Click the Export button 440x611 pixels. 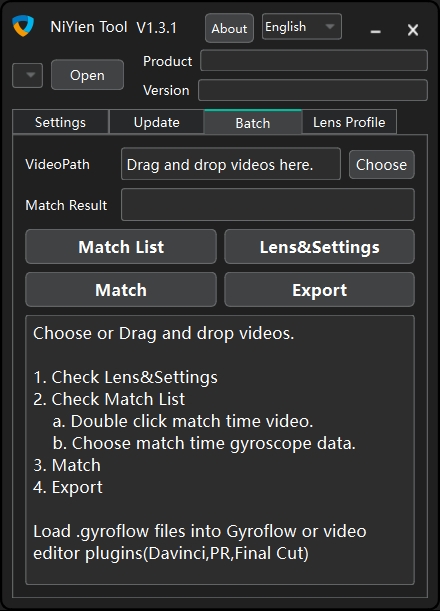[320, 290]
